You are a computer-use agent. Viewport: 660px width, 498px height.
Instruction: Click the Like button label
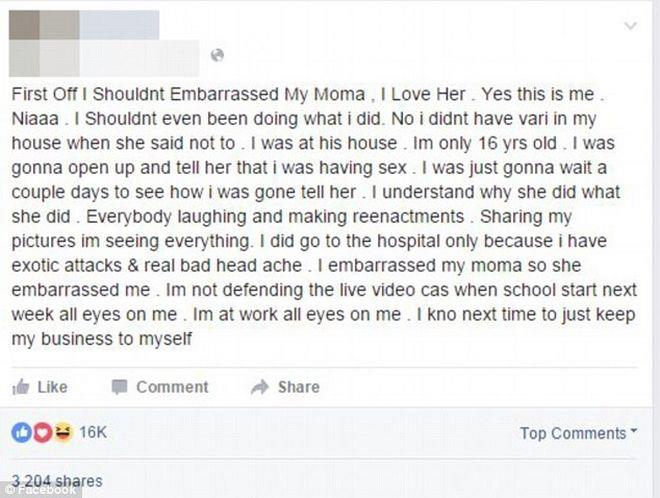click(x=52, y=387)
